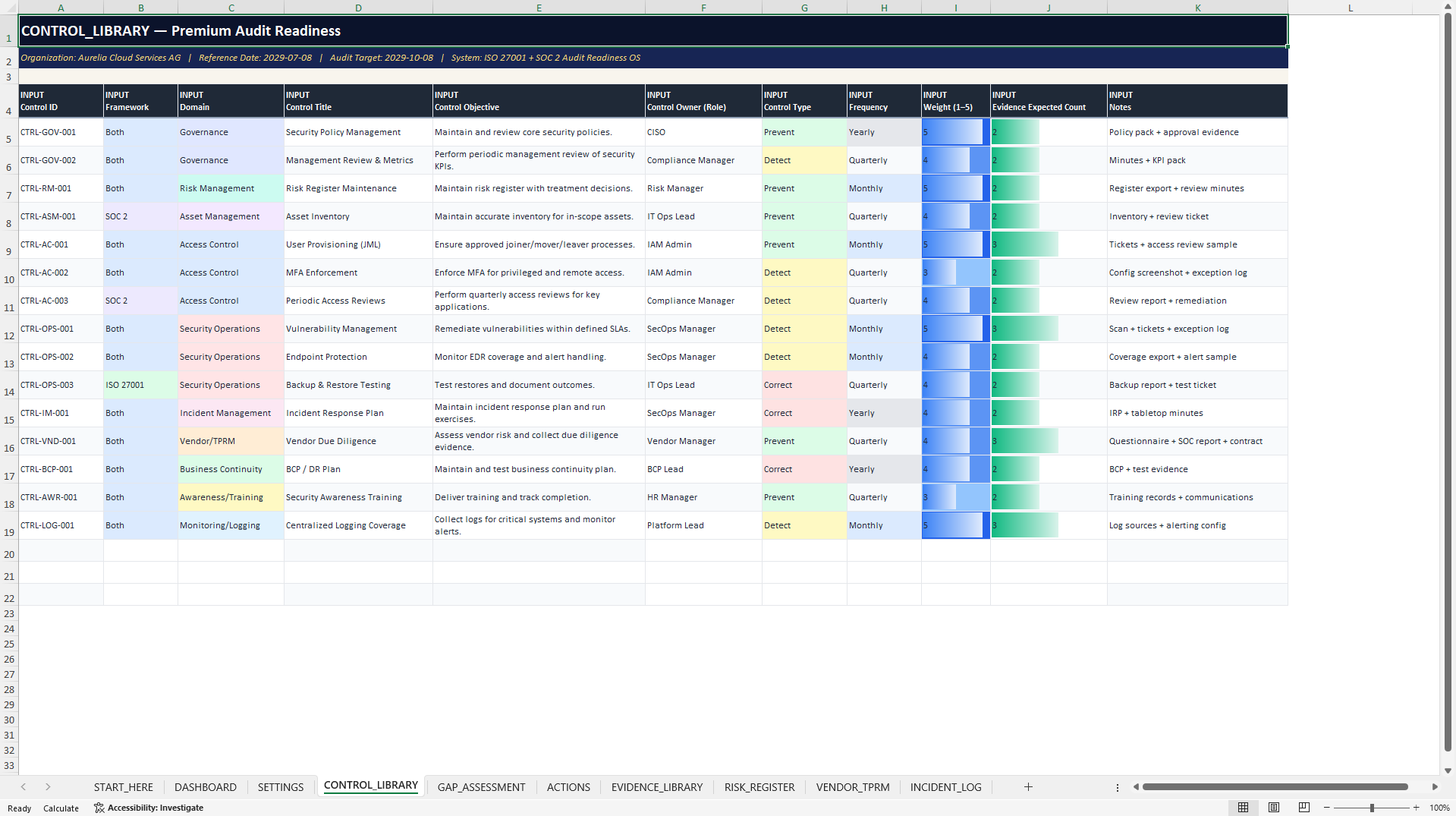
Task: Click the Awareness/Training domain cell
Action: pos(231,497)
